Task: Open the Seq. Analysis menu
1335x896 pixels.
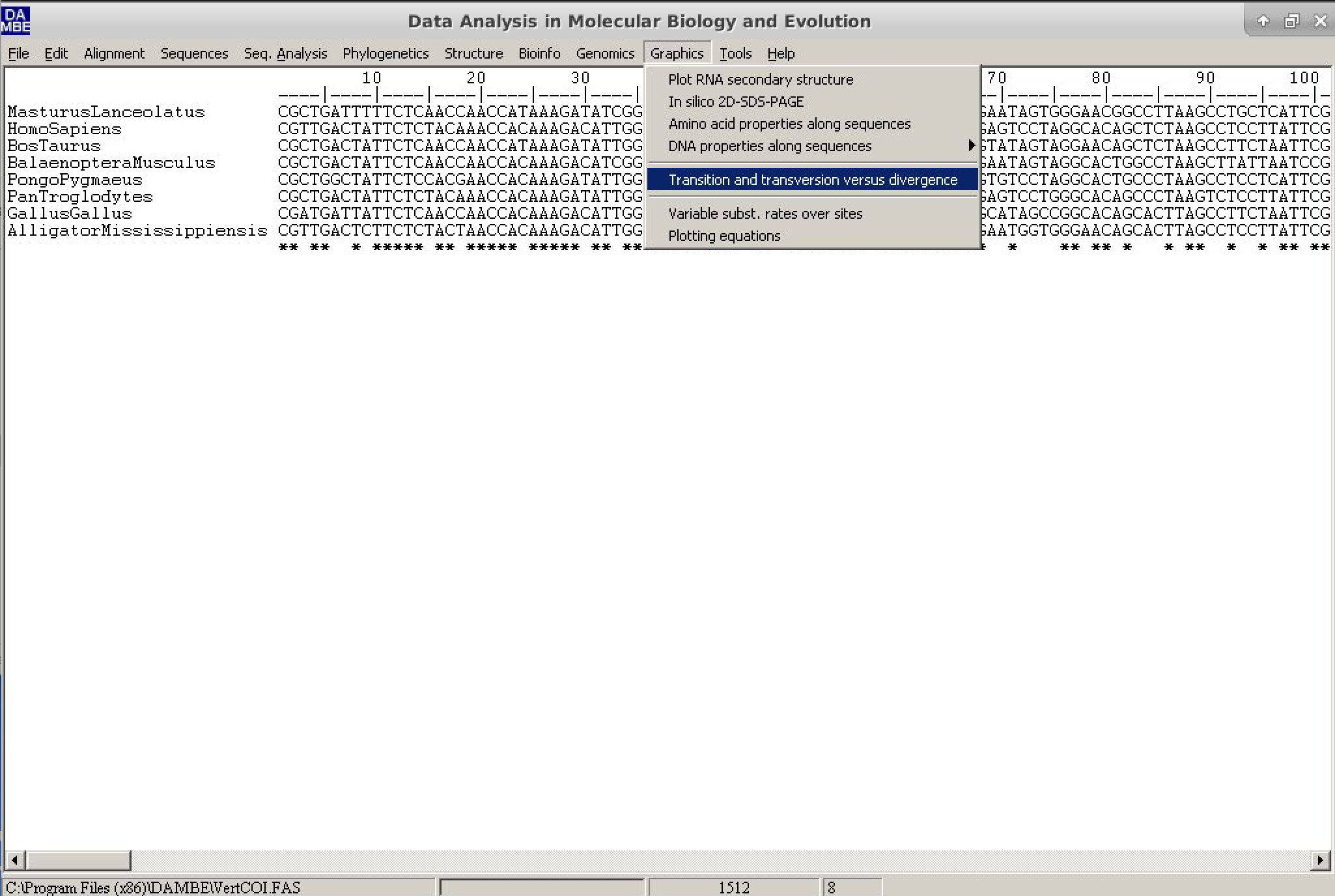Action: click(x=285, y=53)
